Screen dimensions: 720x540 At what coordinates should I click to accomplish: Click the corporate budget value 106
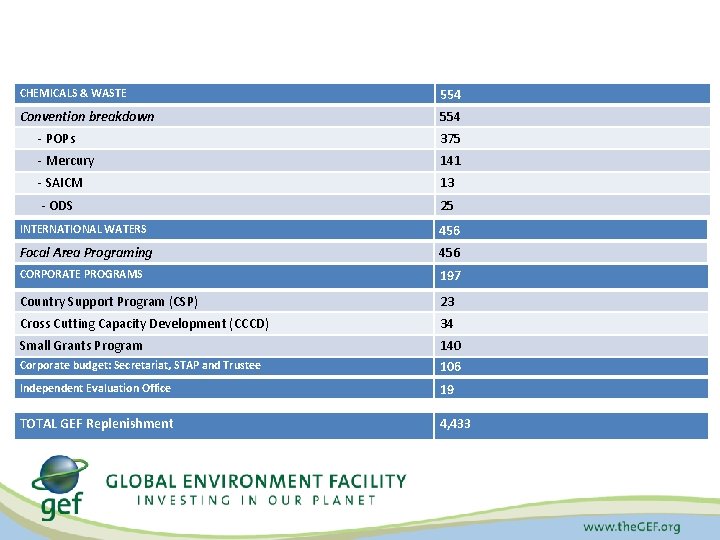450,366
